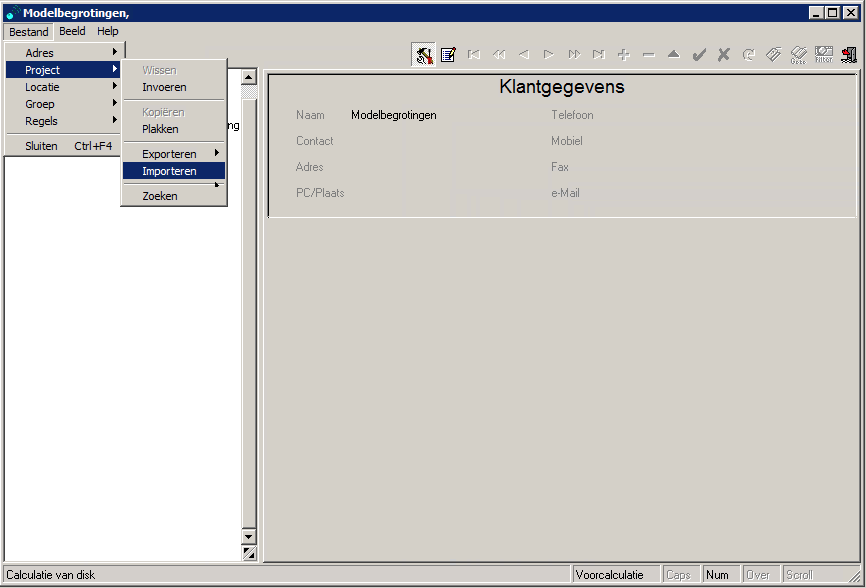This screenshot has width=866, height=588.
Task: Click the PC/Plaats label
Action: pos(320,193)
